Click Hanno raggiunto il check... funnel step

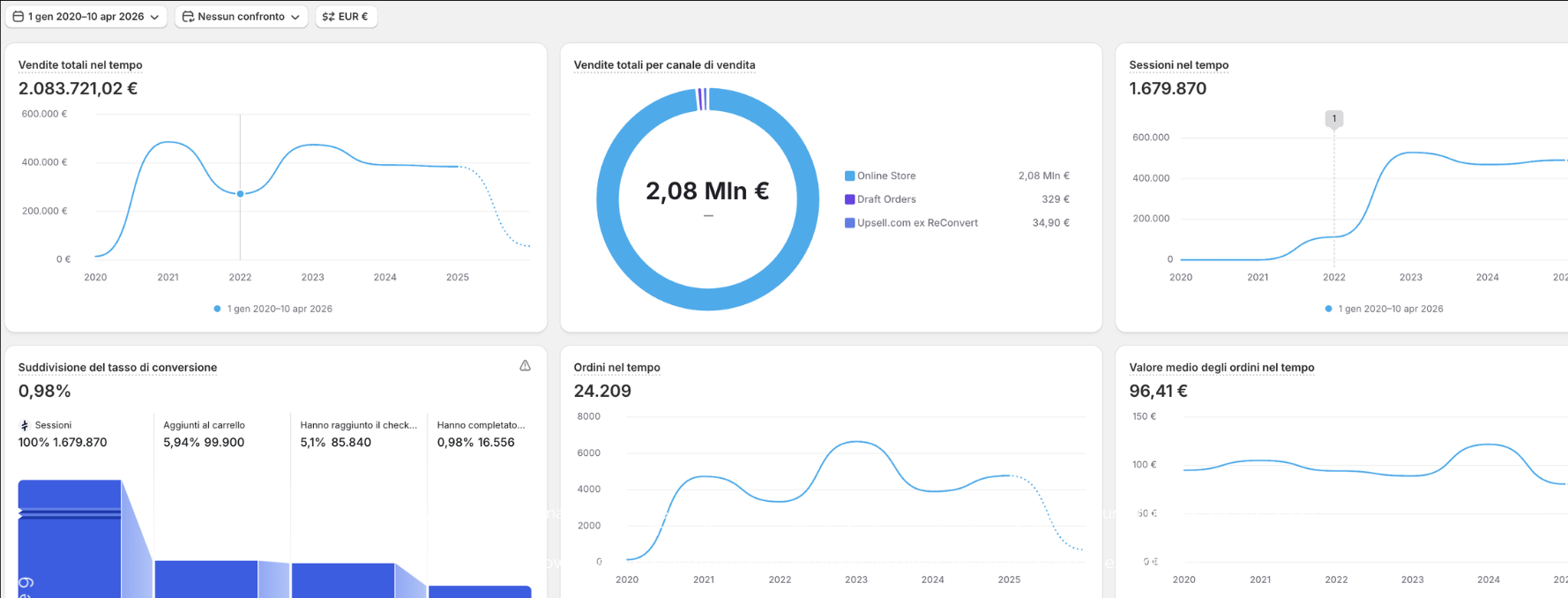(358, 425)
